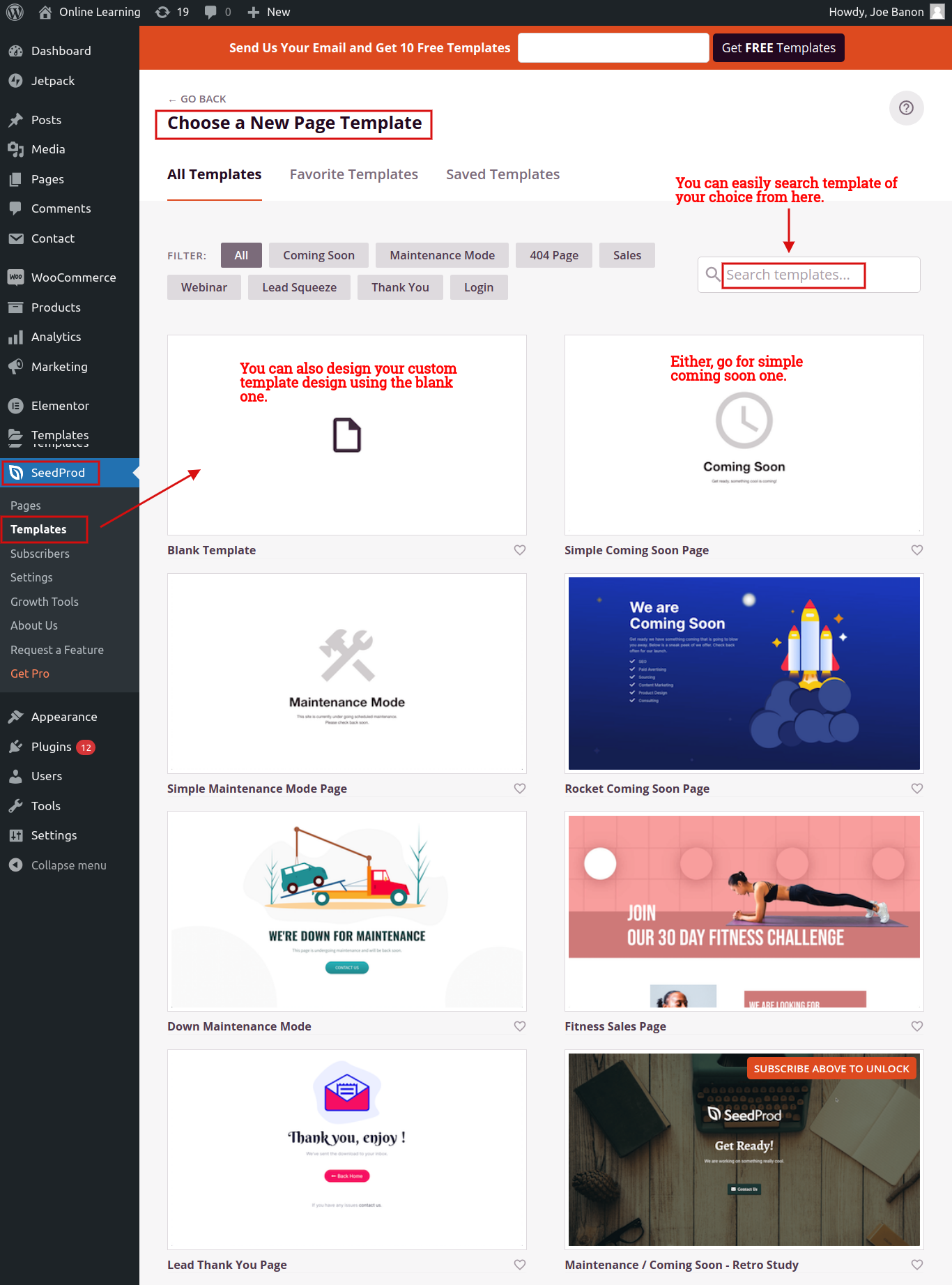Select Fitness Sales Page thumbnail
952x1285 pixels.
[x=744, y=911]
